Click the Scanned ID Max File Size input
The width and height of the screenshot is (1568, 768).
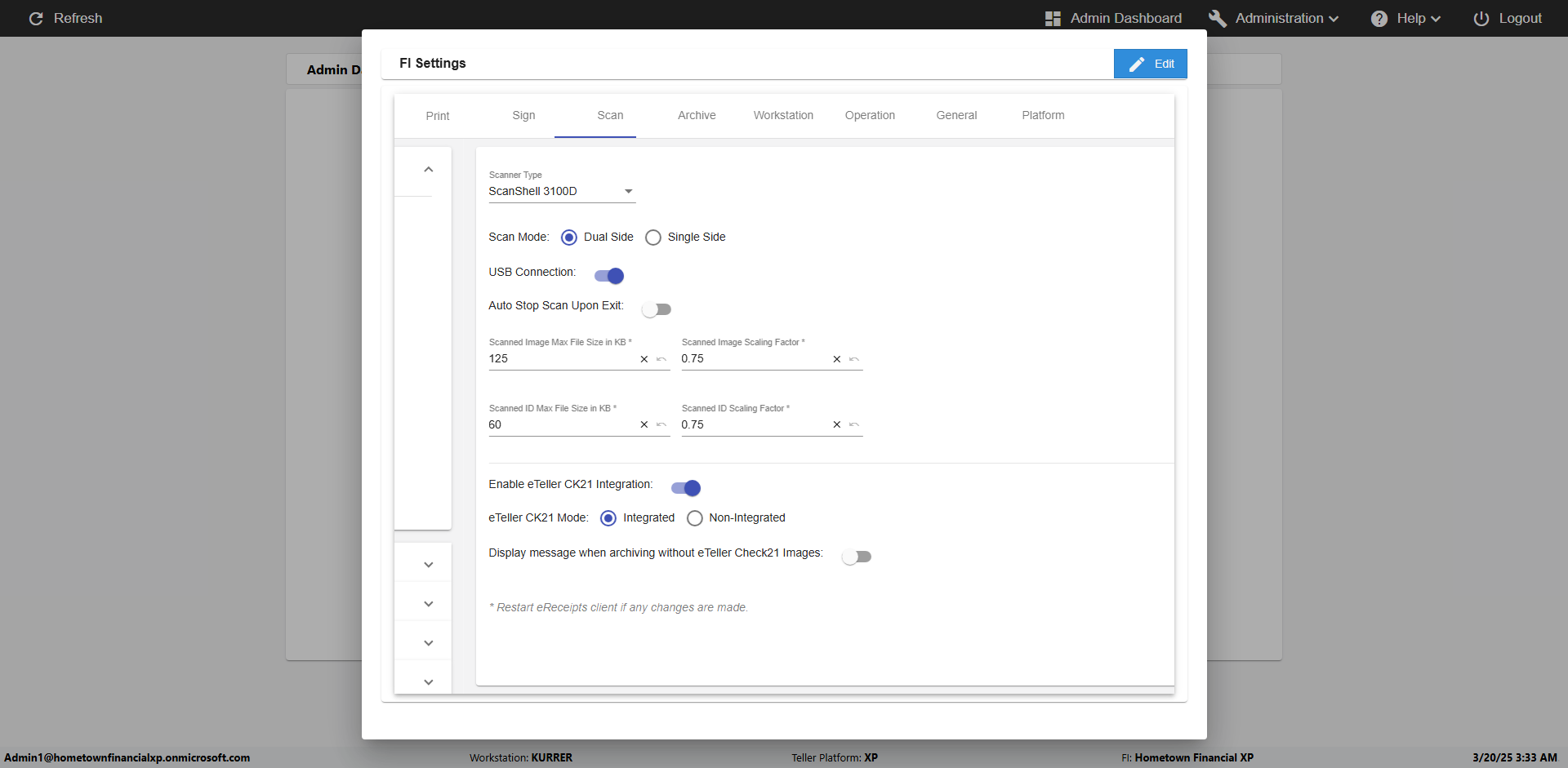click(560, 424)
